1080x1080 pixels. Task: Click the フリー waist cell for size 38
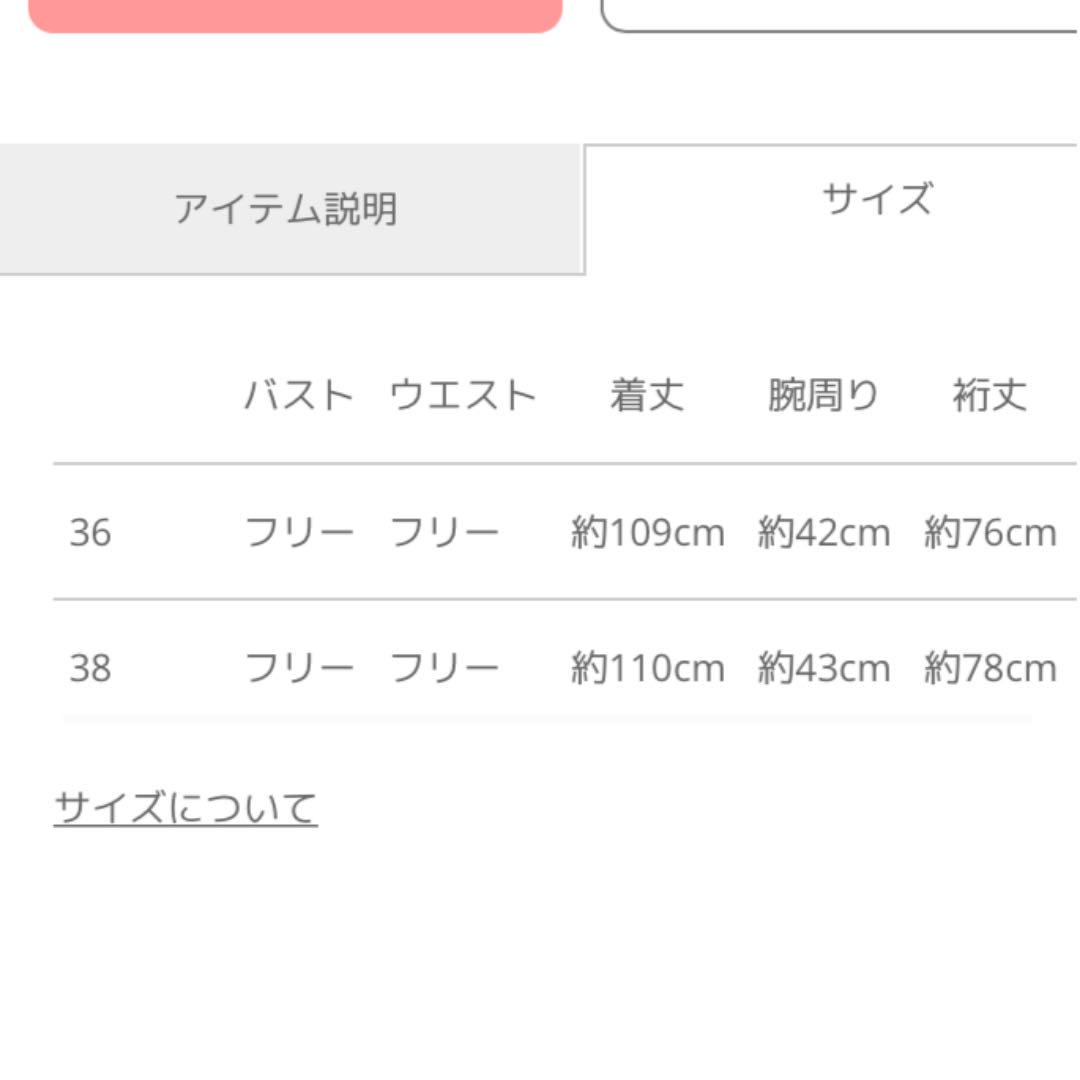click(444, 667)
